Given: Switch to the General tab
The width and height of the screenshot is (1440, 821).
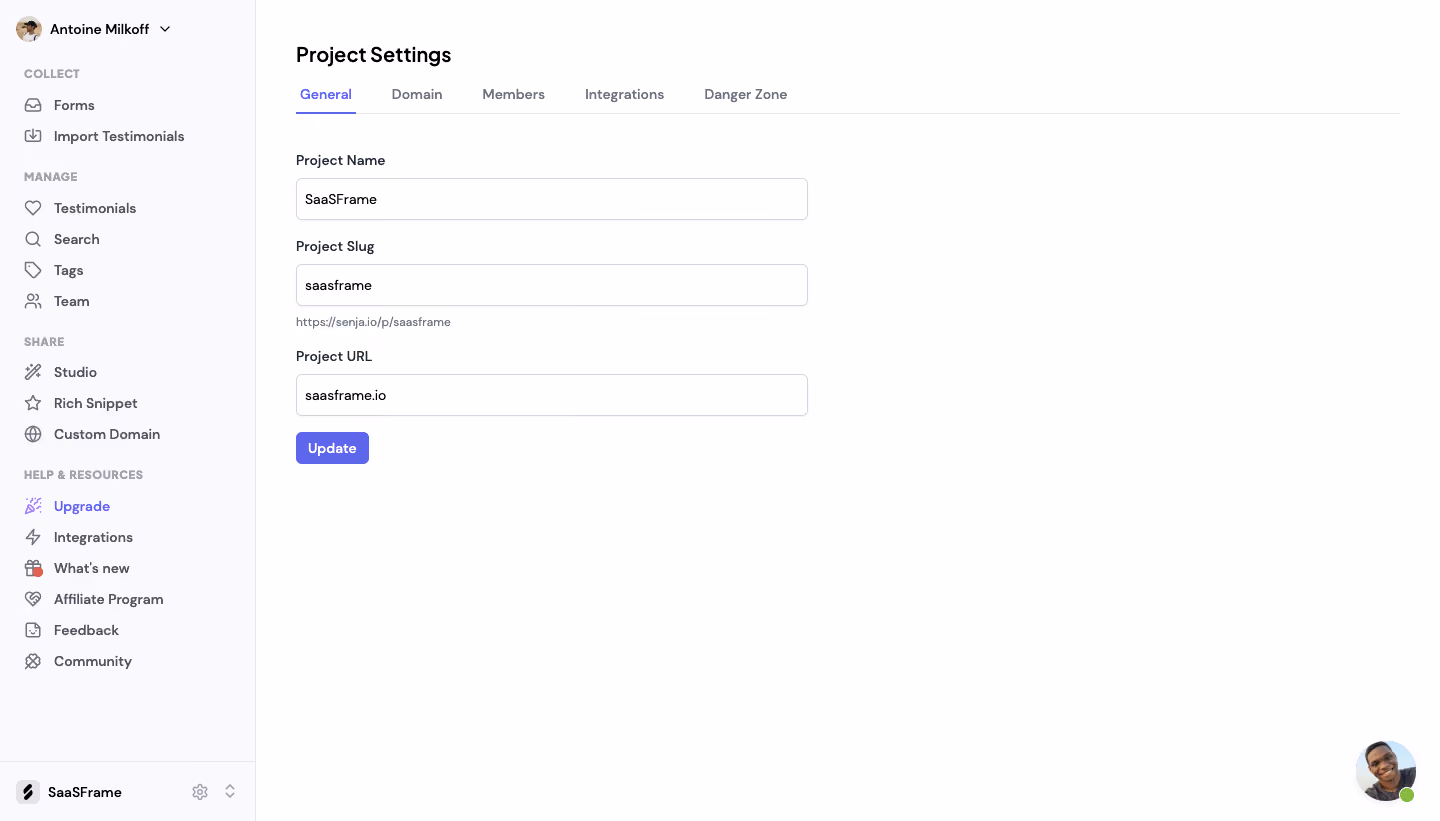Looking at the screenshot, I should pos(326,94).
